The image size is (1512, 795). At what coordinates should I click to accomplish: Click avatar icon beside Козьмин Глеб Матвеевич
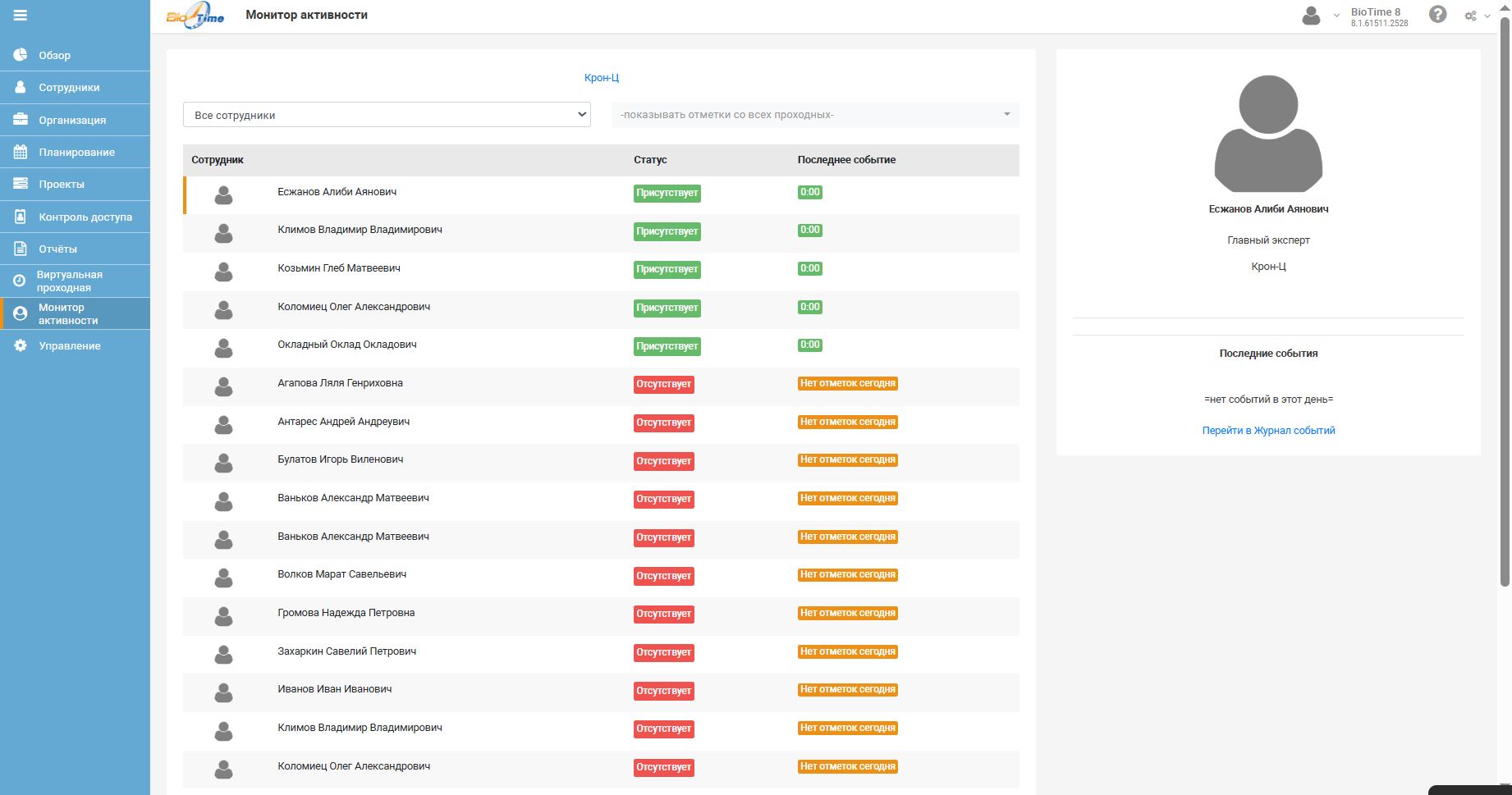pyautogui.click(x=223, y=272)
